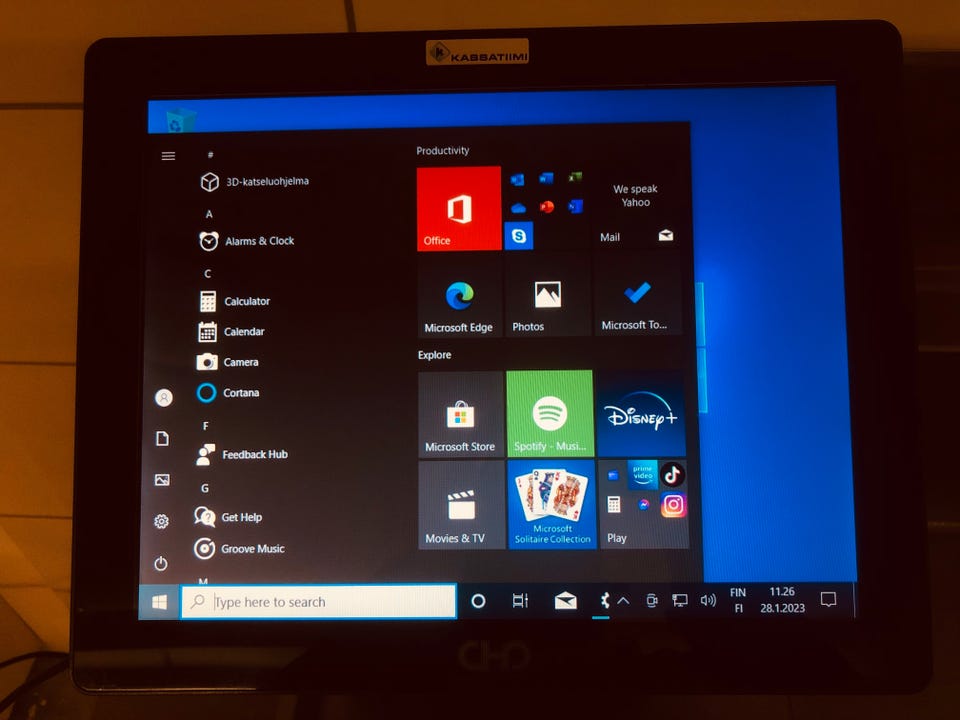Open the red Office tile
This screenshot has height=720, width=960.
459,208
